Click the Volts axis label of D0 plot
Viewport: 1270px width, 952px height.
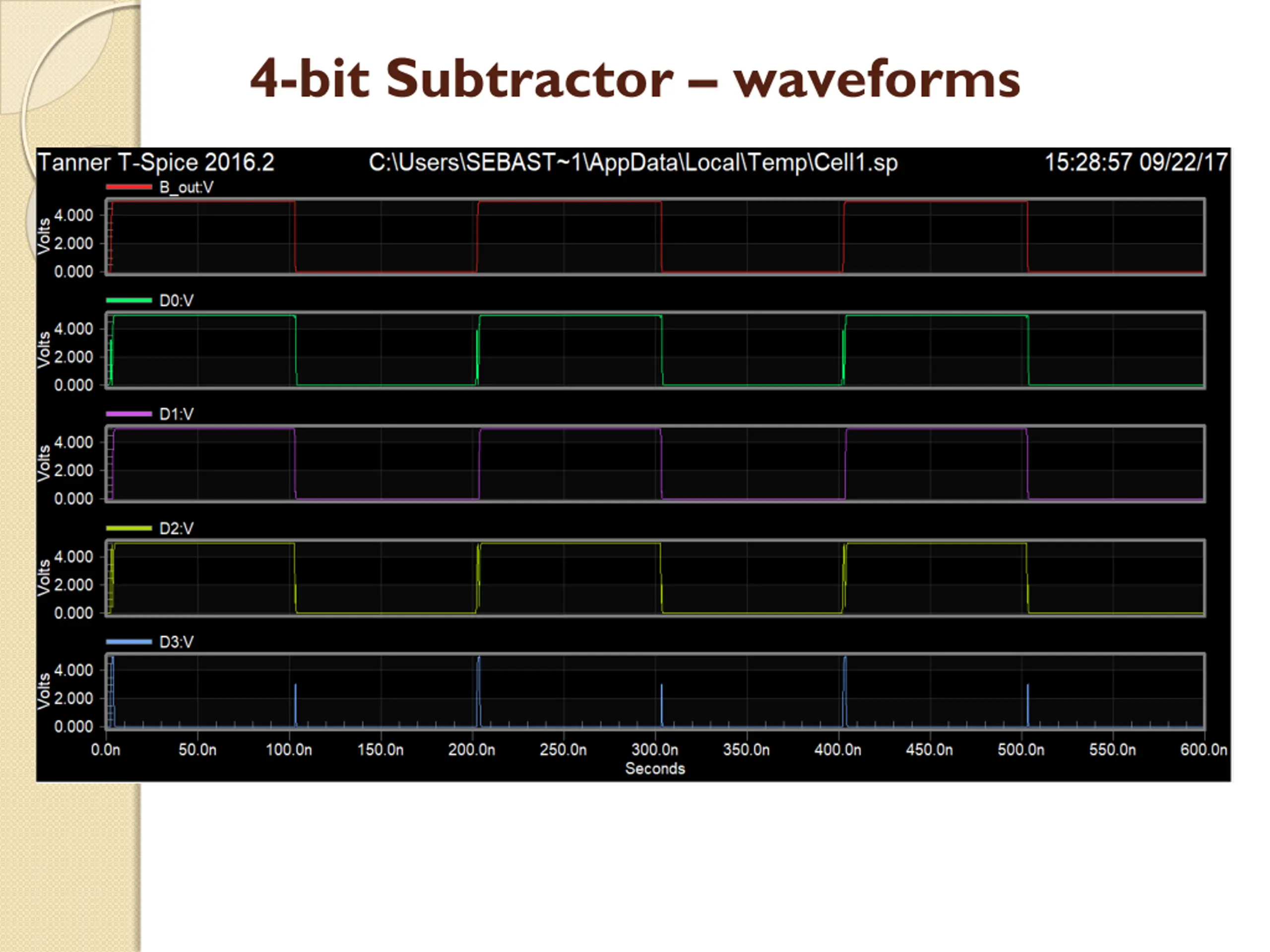coord(44,350)
